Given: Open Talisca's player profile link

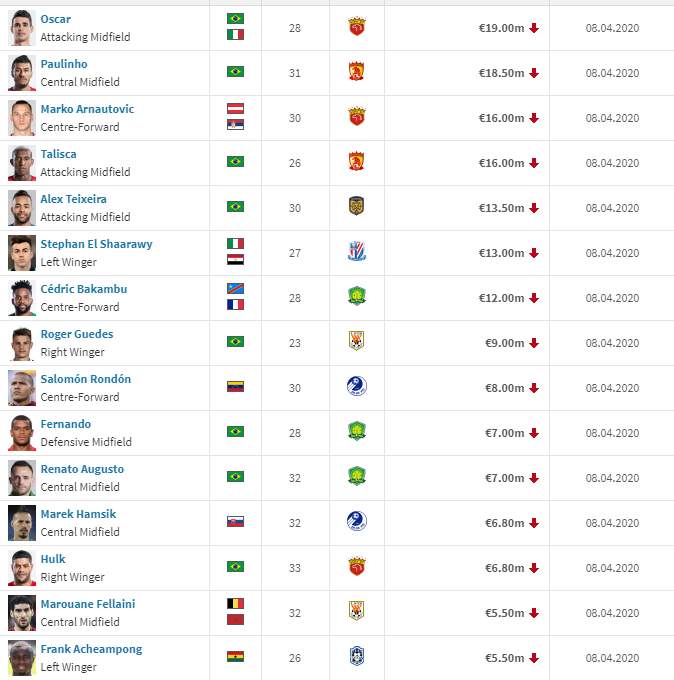Looking at the screenshot, I should pos(59,154).
